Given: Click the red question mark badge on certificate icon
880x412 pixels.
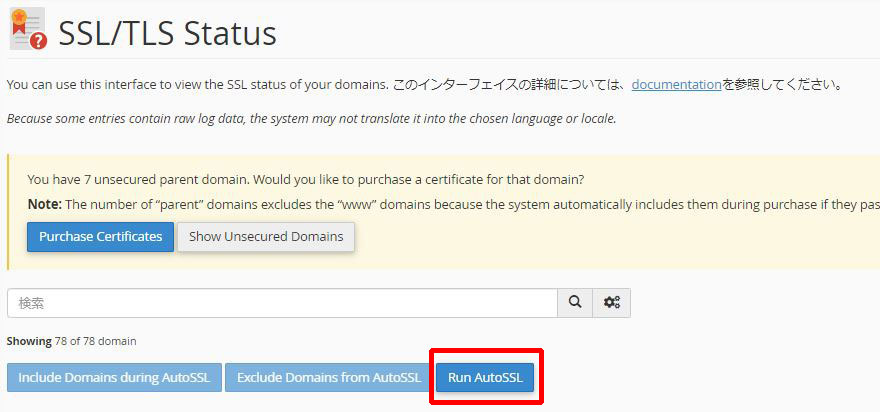Looking at the screenshot, I should point(39,40).
